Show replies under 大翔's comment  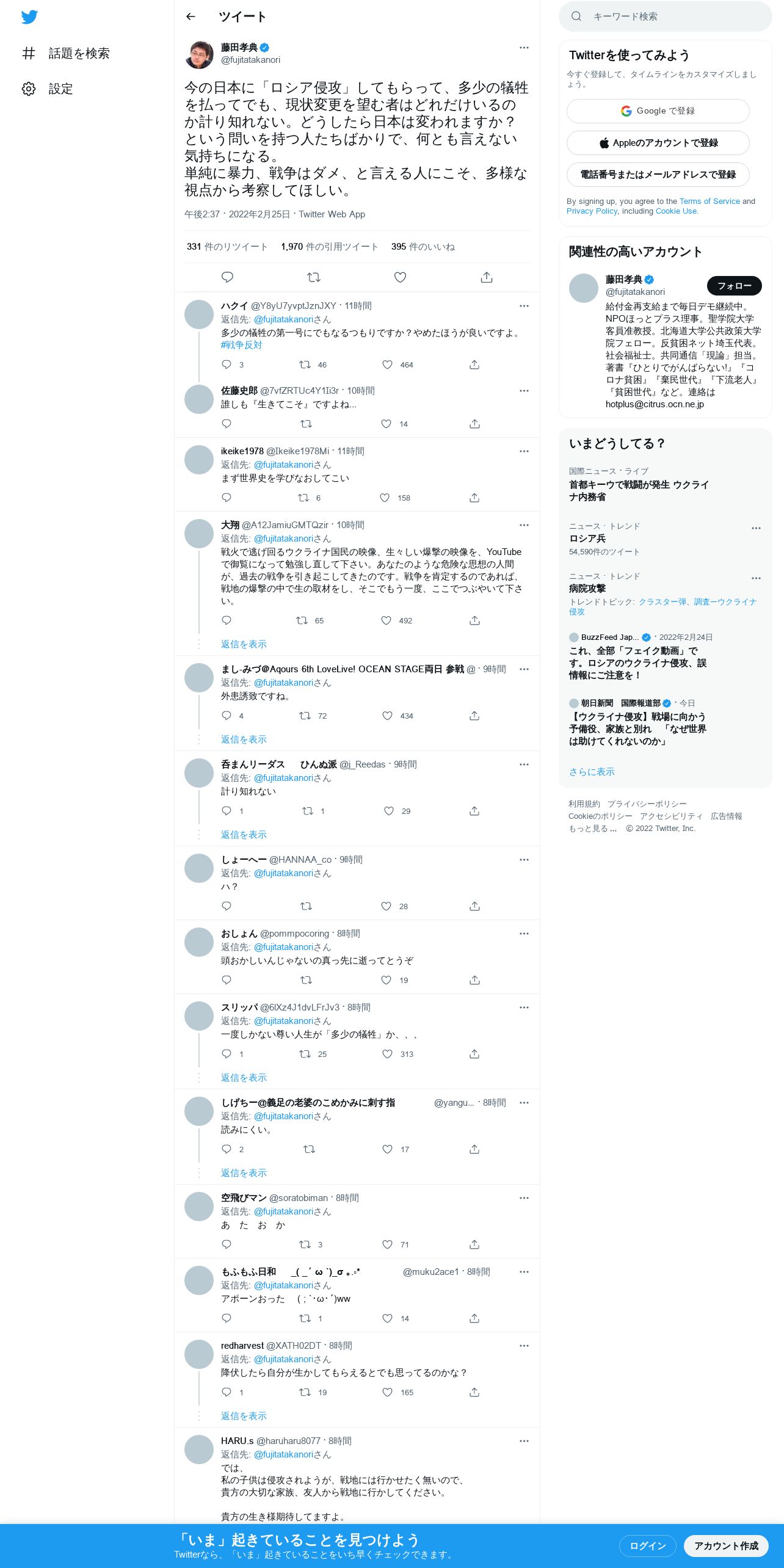tap(244, 644)
